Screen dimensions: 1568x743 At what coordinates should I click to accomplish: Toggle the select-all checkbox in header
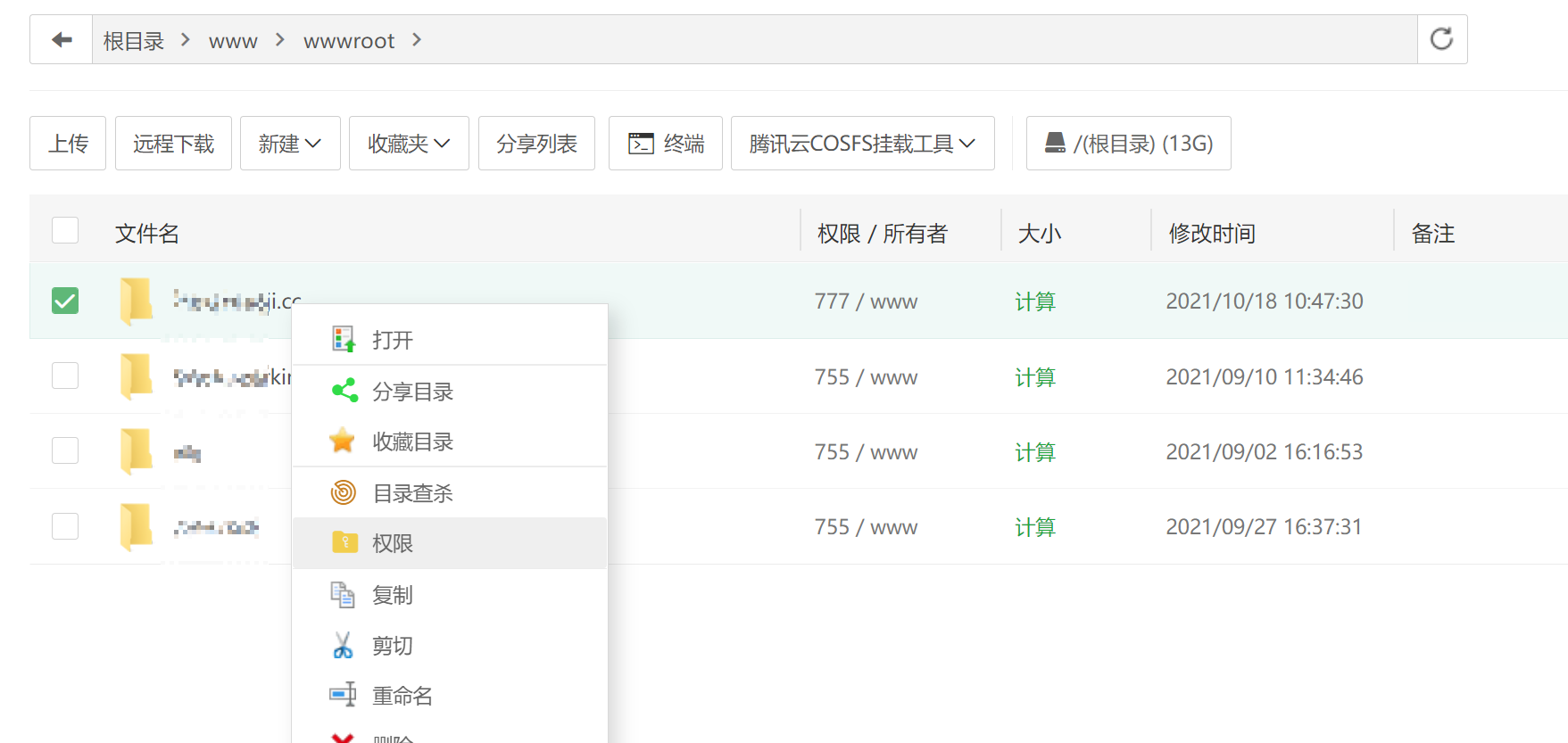tap(65, 230)
